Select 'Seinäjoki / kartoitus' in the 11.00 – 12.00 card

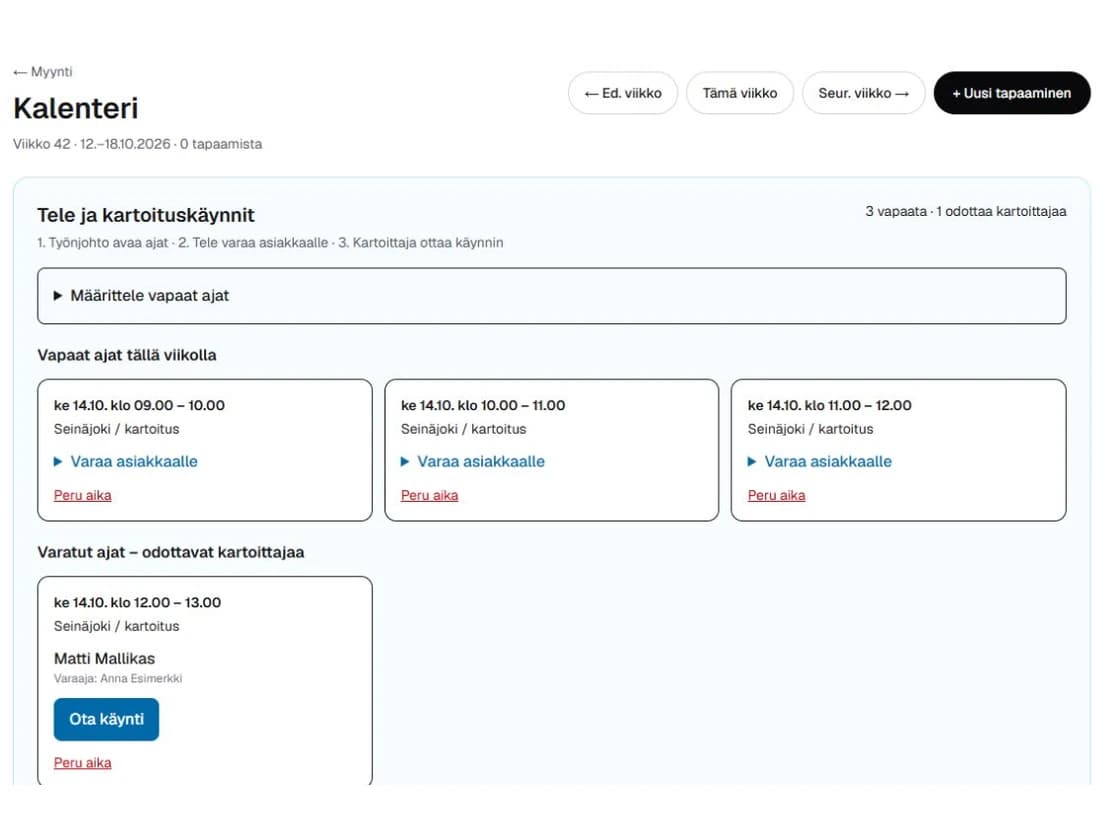[811, 429]
